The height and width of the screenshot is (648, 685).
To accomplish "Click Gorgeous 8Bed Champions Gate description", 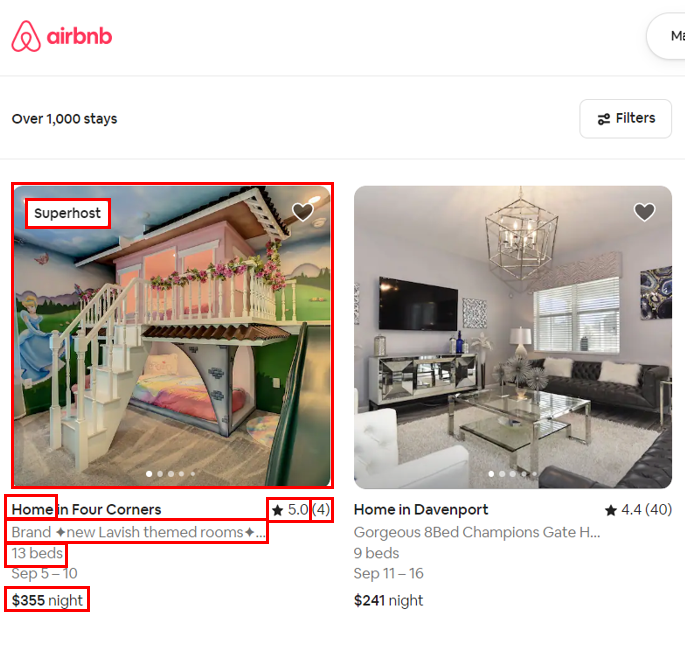I will pos(477,532).
